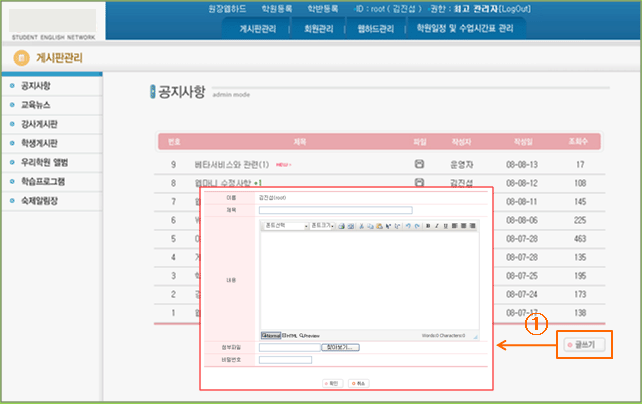Viewport: 642px width, 404px height.
Task: Click the 원장웹하드 top link
Action: pos(227,9)
